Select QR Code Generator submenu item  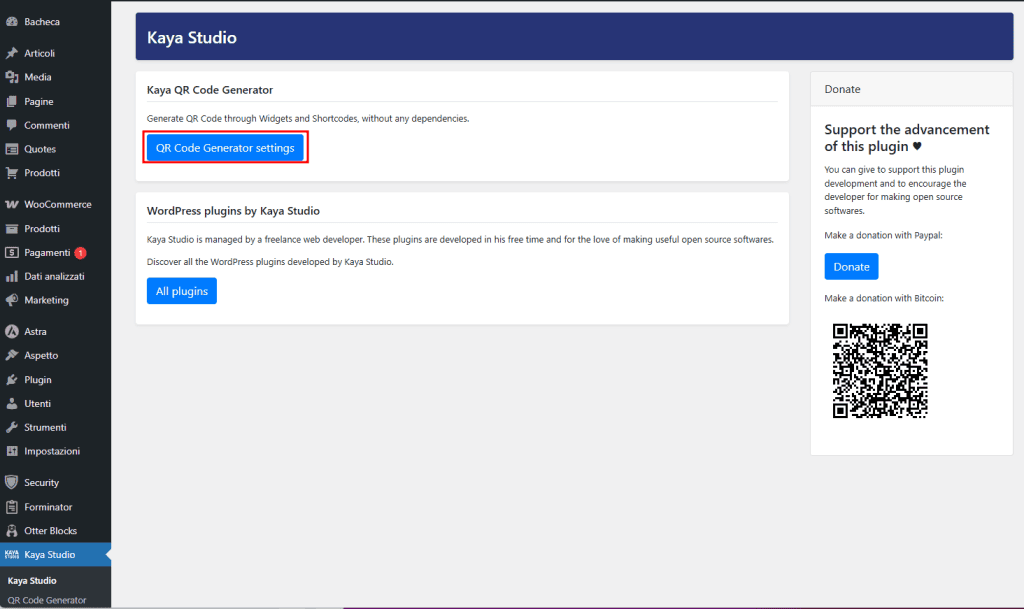coord(48,600)
